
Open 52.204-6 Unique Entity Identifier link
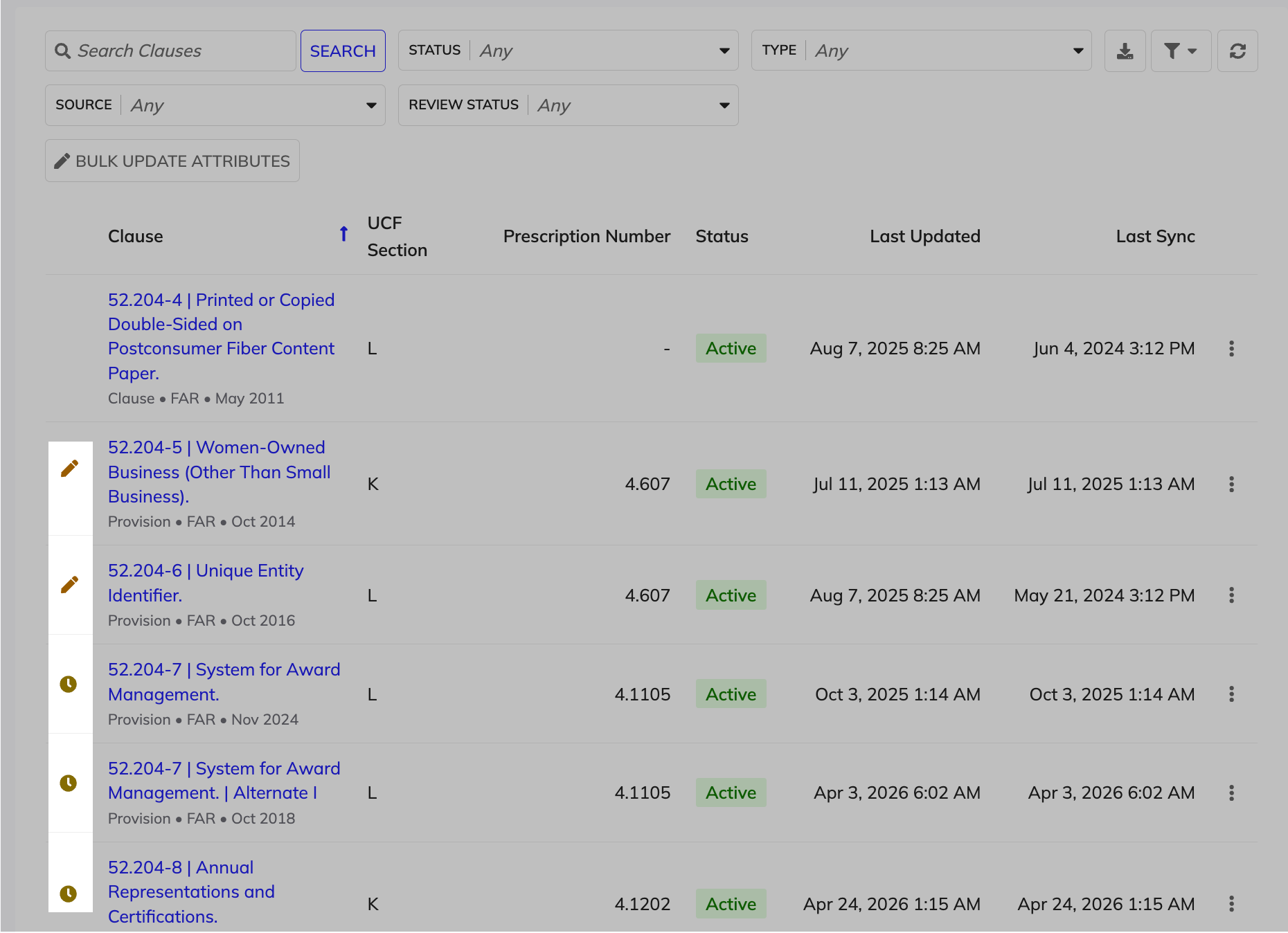pos(206,583)
